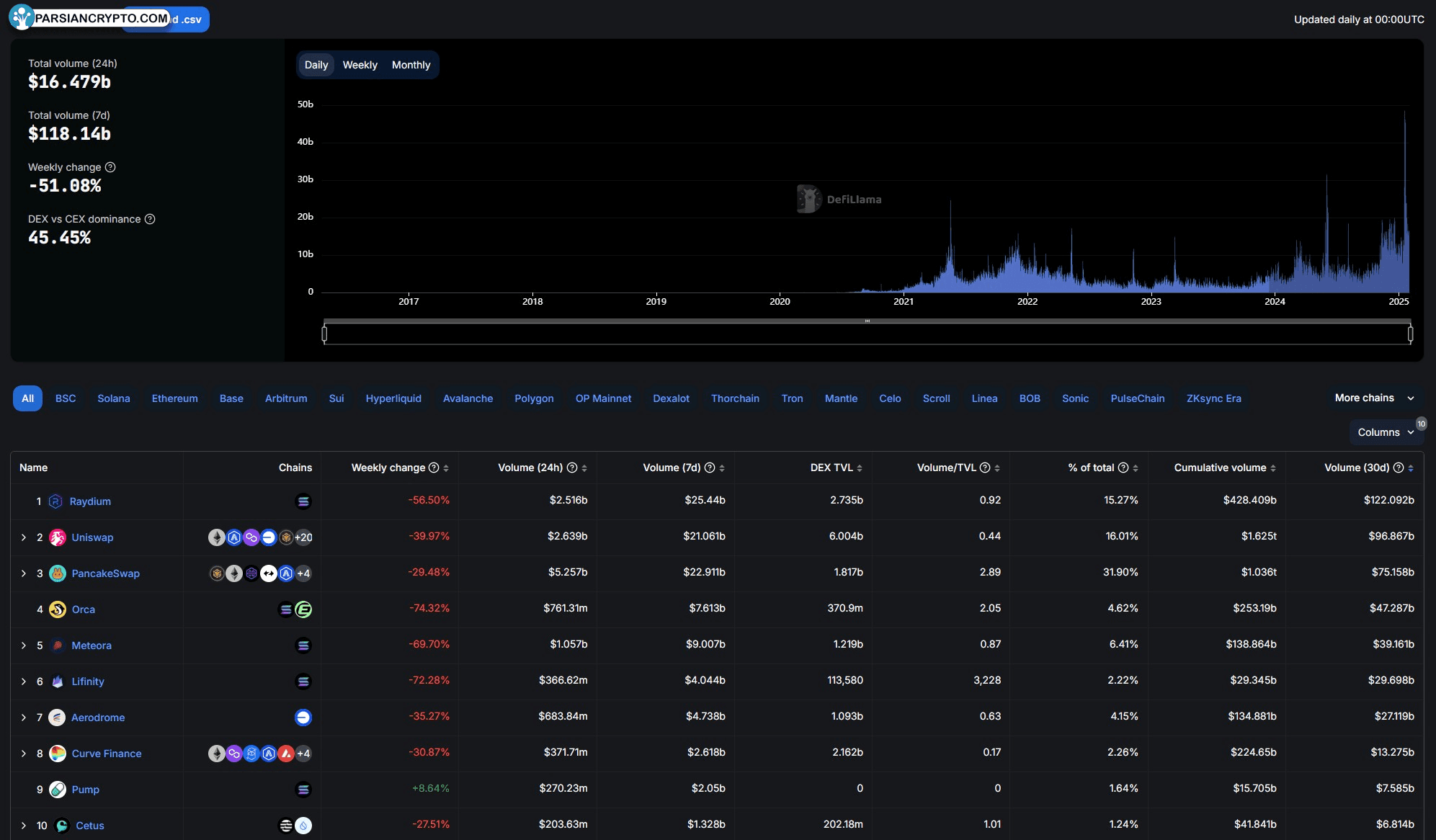This screenshot has height=840, width=1436.
Task: Switch chart to Daily interval
Action: [316, 65]
